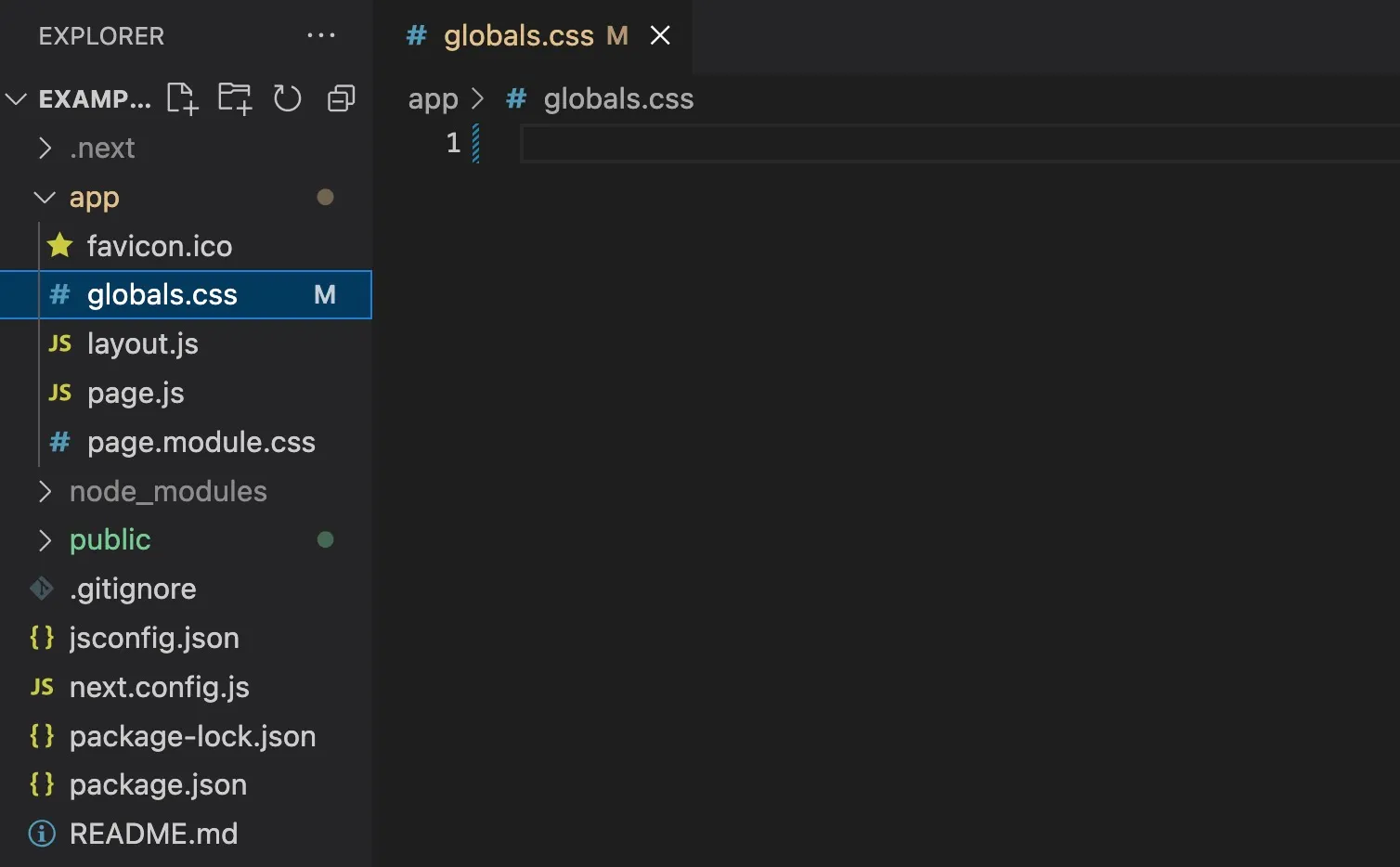1400x867 pixels.
Task: Click the New Folder icon in Explorer
Action: [x=235, y=98]
